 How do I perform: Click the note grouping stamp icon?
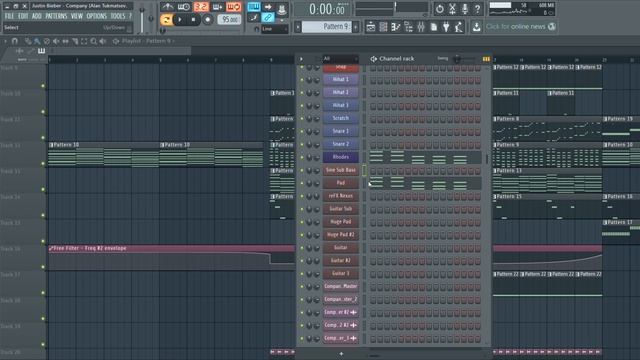click(282, 8)
